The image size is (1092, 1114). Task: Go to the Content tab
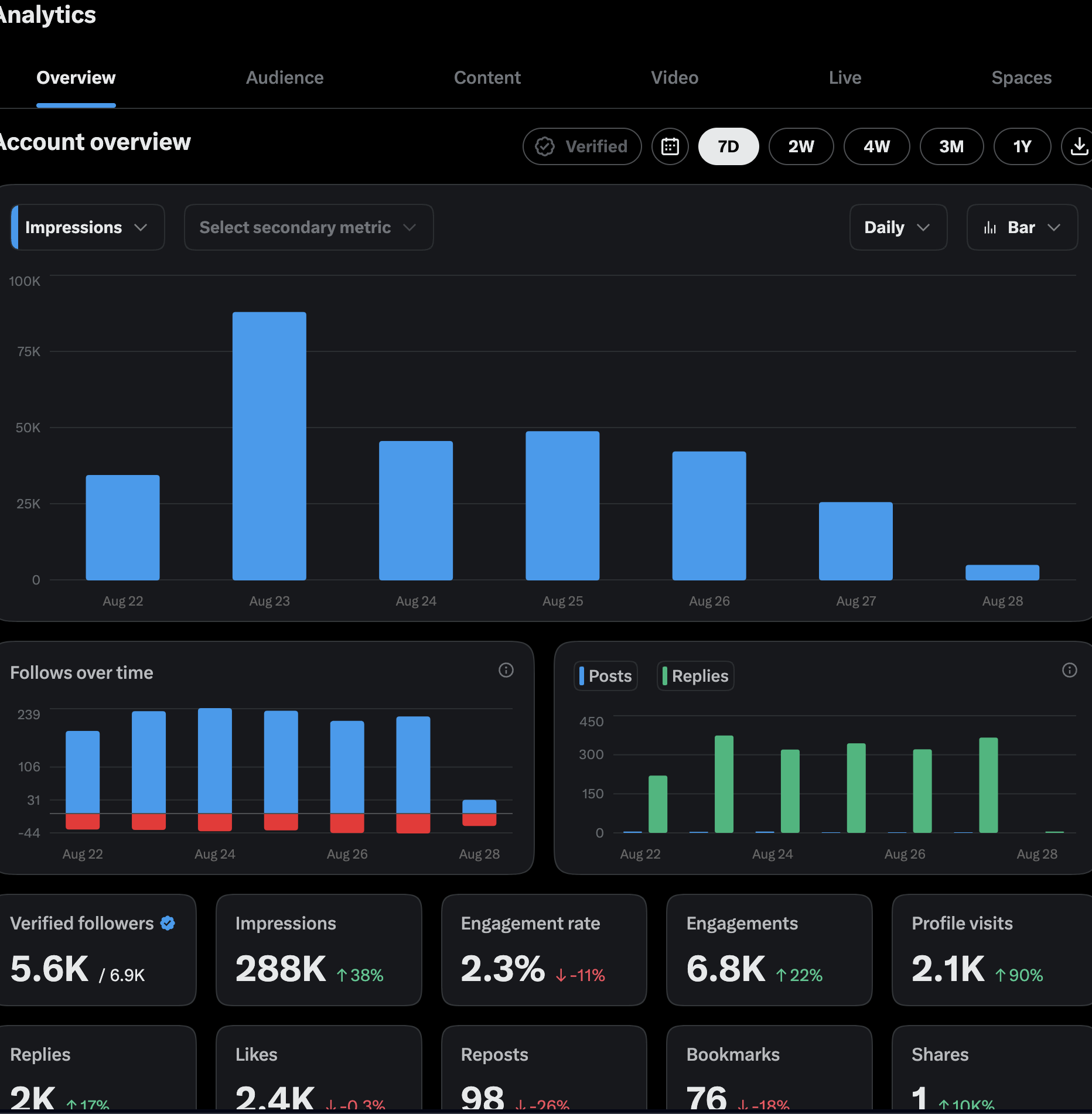click(487, 78)
